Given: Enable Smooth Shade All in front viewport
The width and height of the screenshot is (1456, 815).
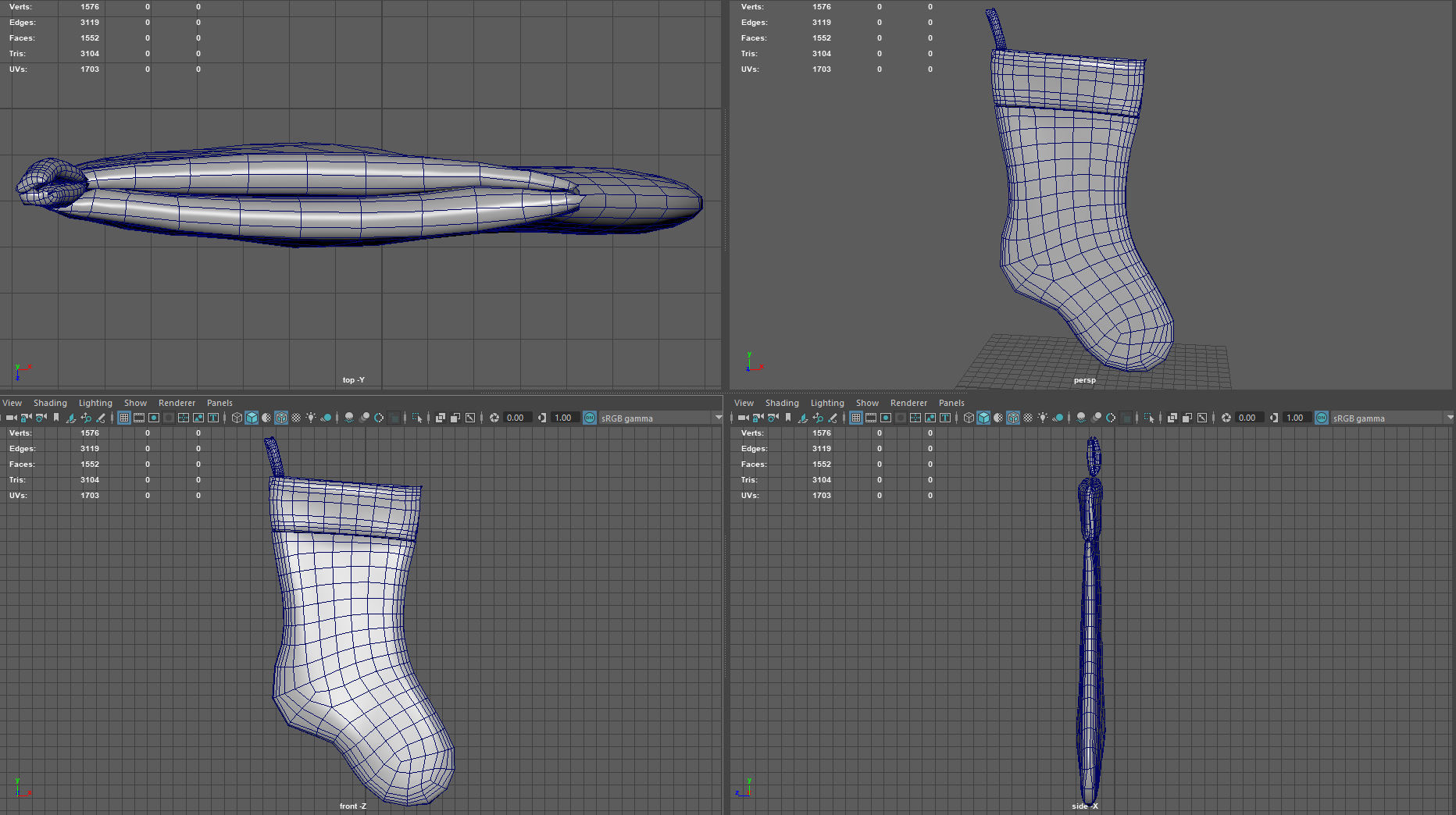Looking at the screenshot, I should [x=252, y=418].
